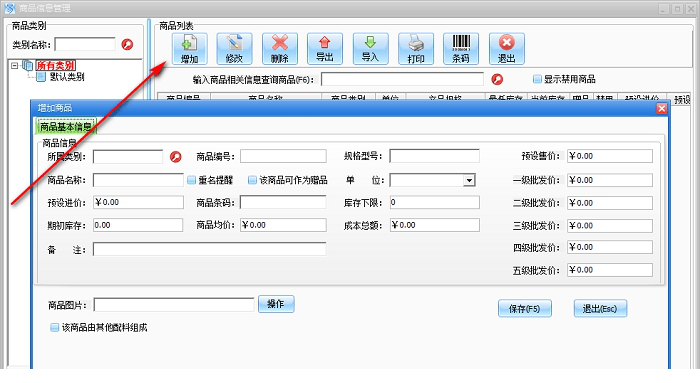The height and width of the screenshot is (383, 700).
Task: Click the 导入 (Import) toolbar icon
Action: coord(371,49)
